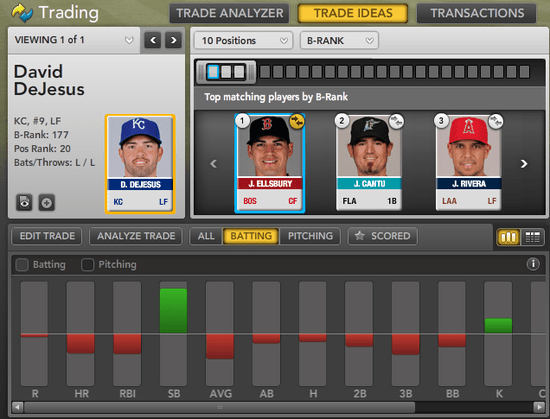This screenshot has height=419, width=550.
Task: Switch to Trade Ideas tab
Action: pos(353,13)
